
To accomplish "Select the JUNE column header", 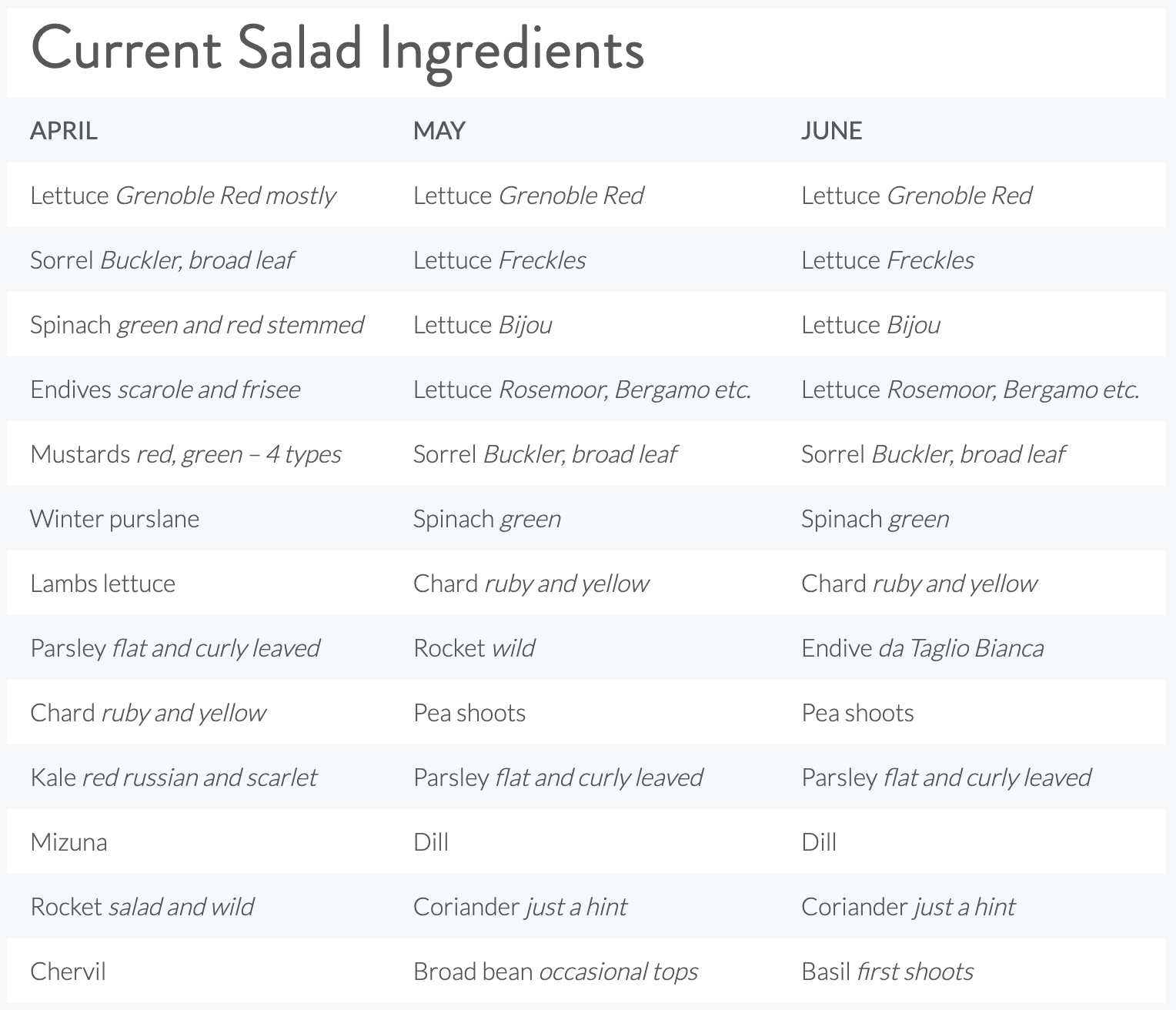I will pos(831,131).
